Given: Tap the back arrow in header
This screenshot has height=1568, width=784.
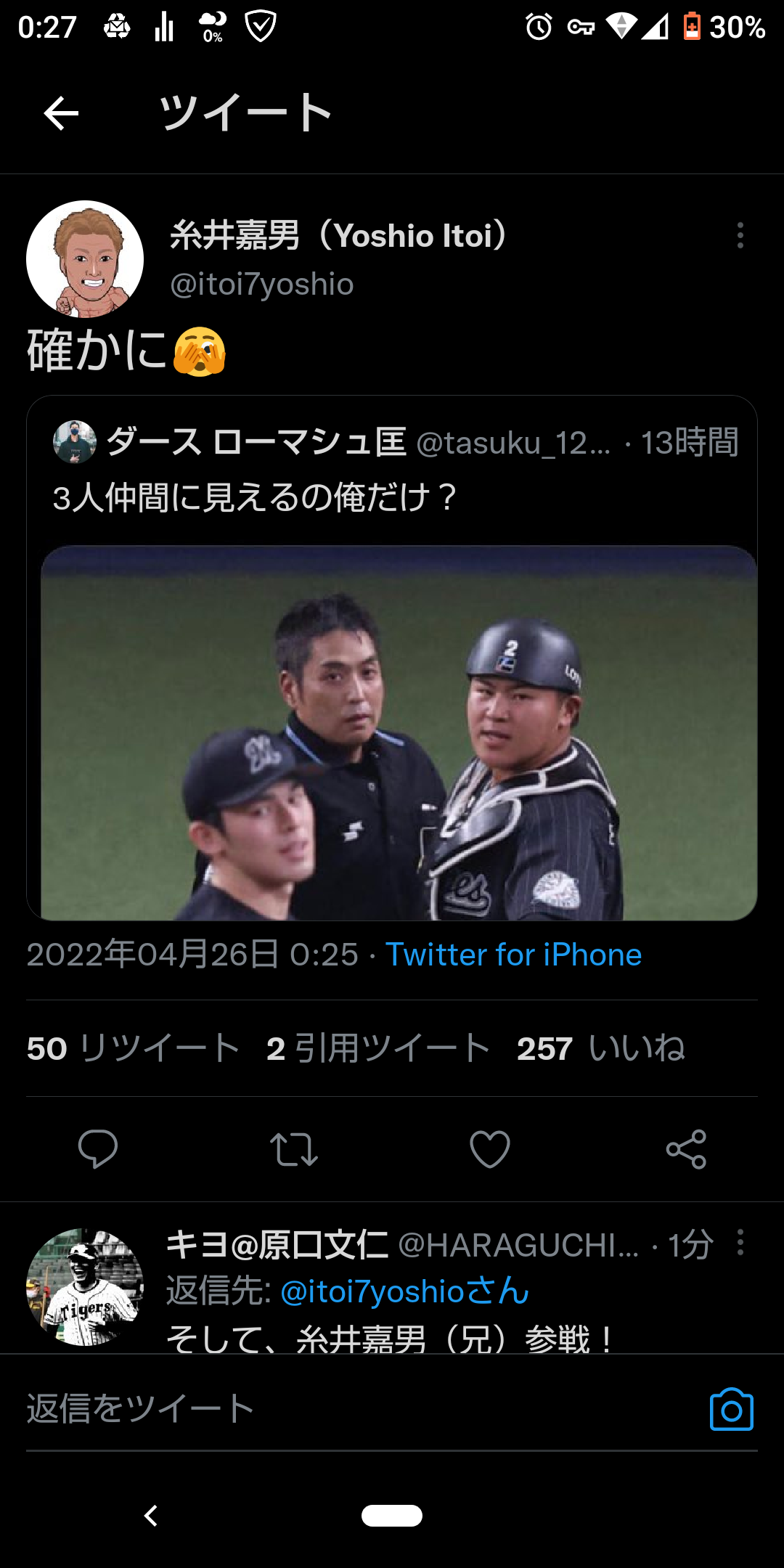Looking at the screenshot, I should pos(61,113).
